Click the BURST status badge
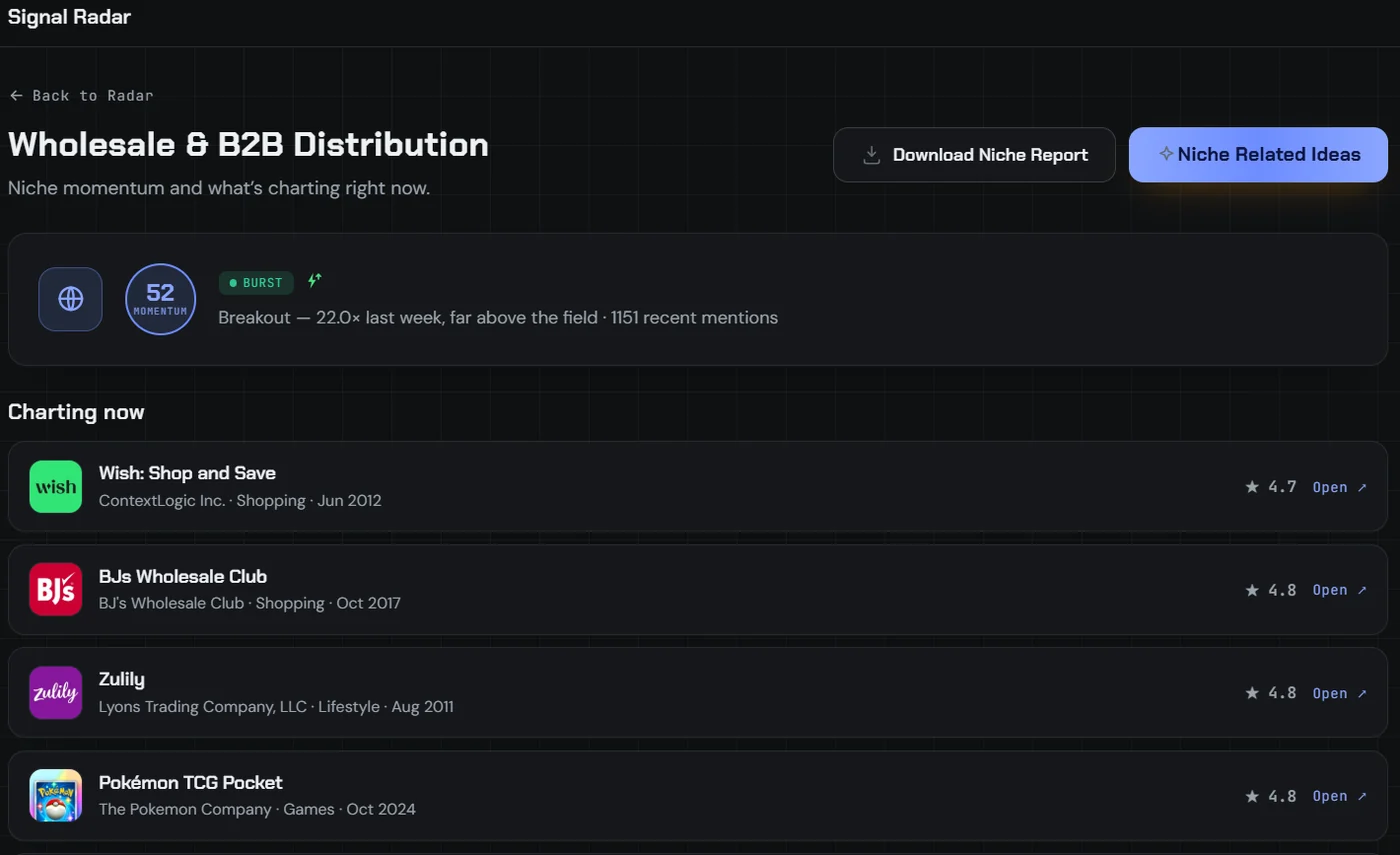Screen dimensions: 1400x855 coord(257,283)
